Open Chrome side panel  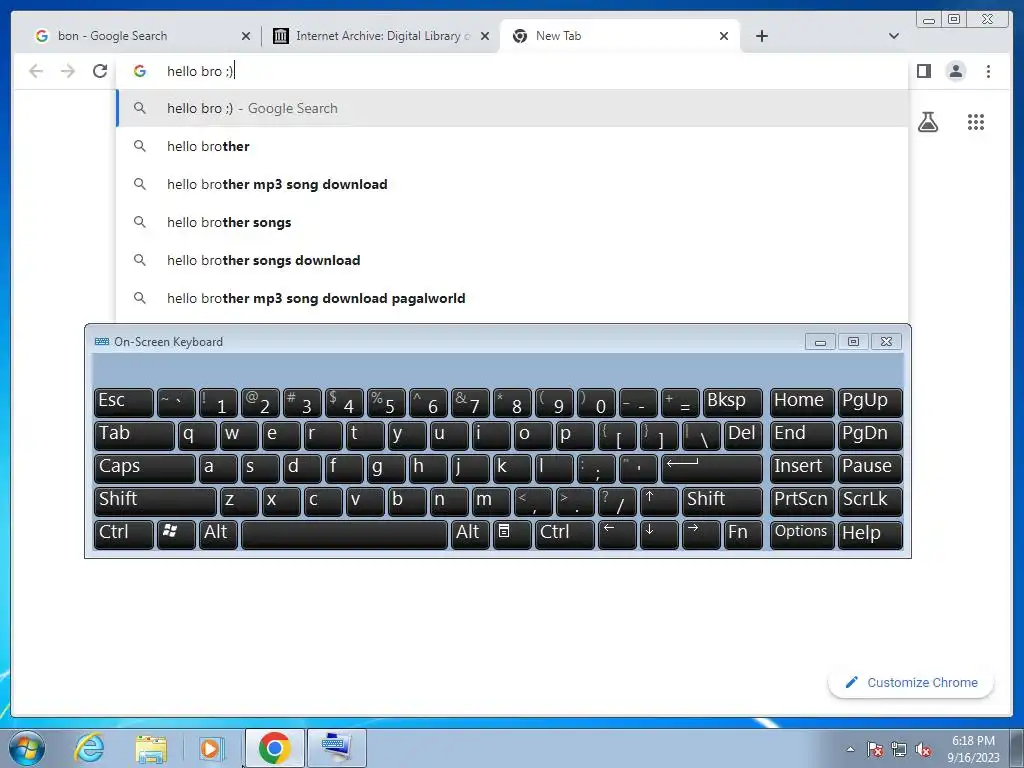(923, 71)
